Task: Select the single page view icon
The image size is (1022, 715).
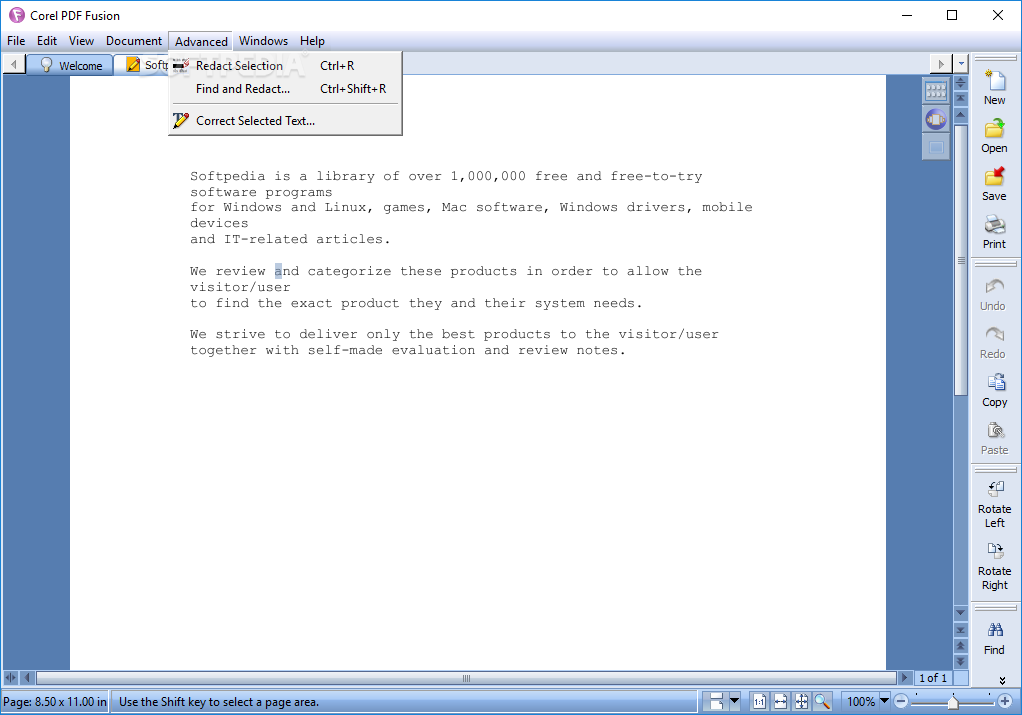Action: [936, 147]
